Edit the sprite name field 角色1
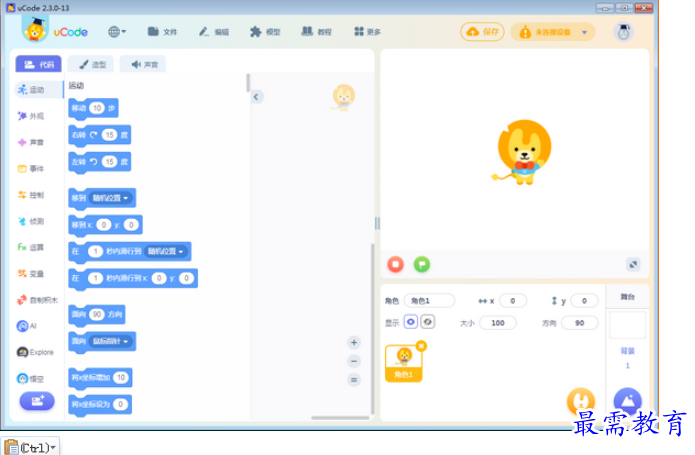The height and width of the screenshot is (455, 695). click(429, 301)
